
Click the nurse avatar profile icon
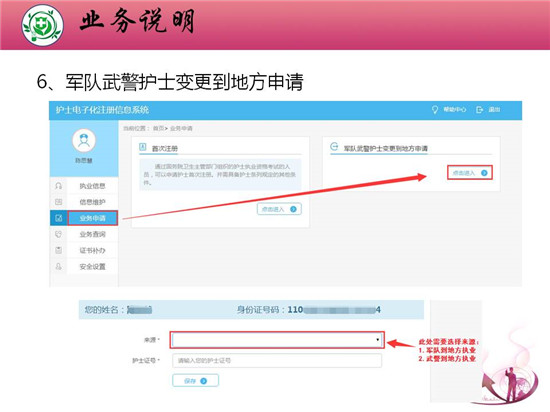84,140
